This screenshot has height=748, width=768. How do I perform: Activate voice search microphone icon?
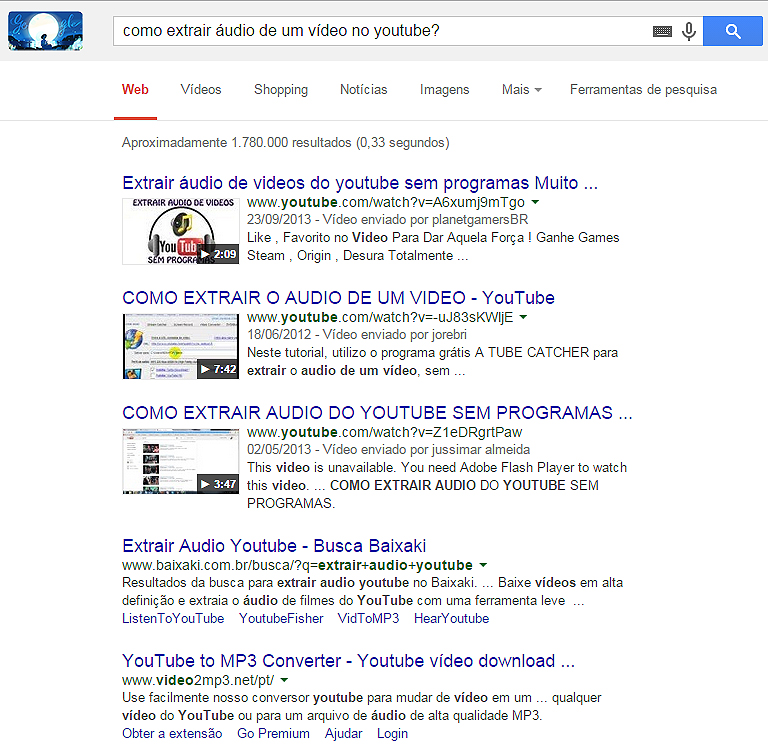(689, 31)
